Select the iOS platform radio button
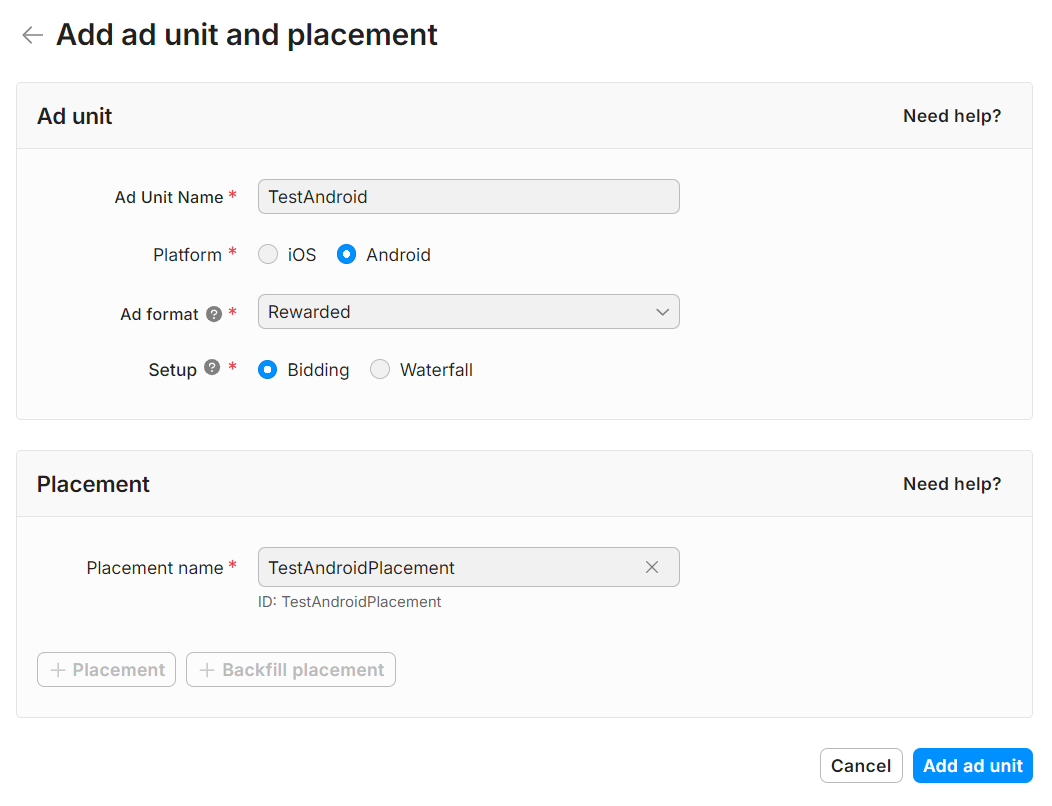 click(268, 254)
